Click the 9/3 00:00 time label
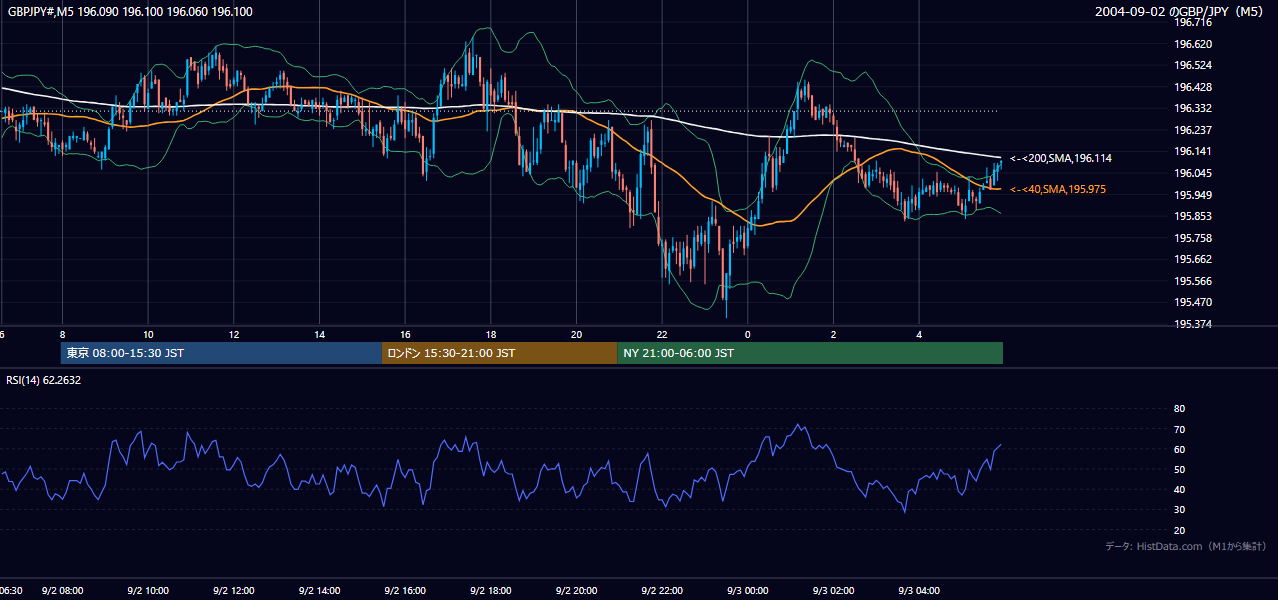Viewport: 1278px width, 600px height. pyautogui.click(x=748, y=590)
